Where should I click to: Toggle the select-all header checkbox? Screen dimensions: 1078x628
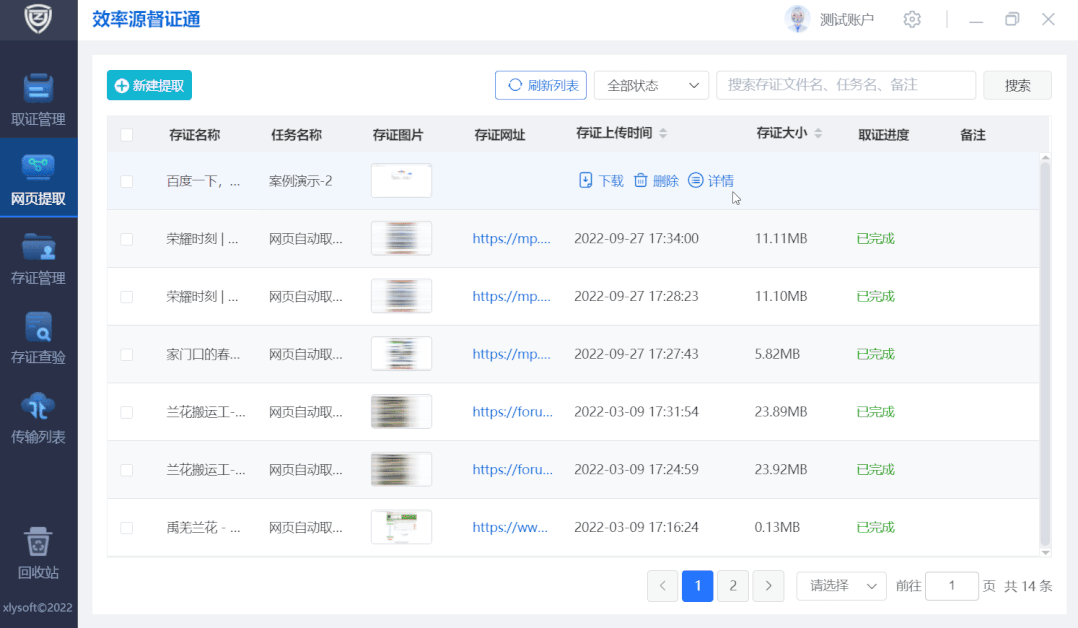(x=126, y=135)
